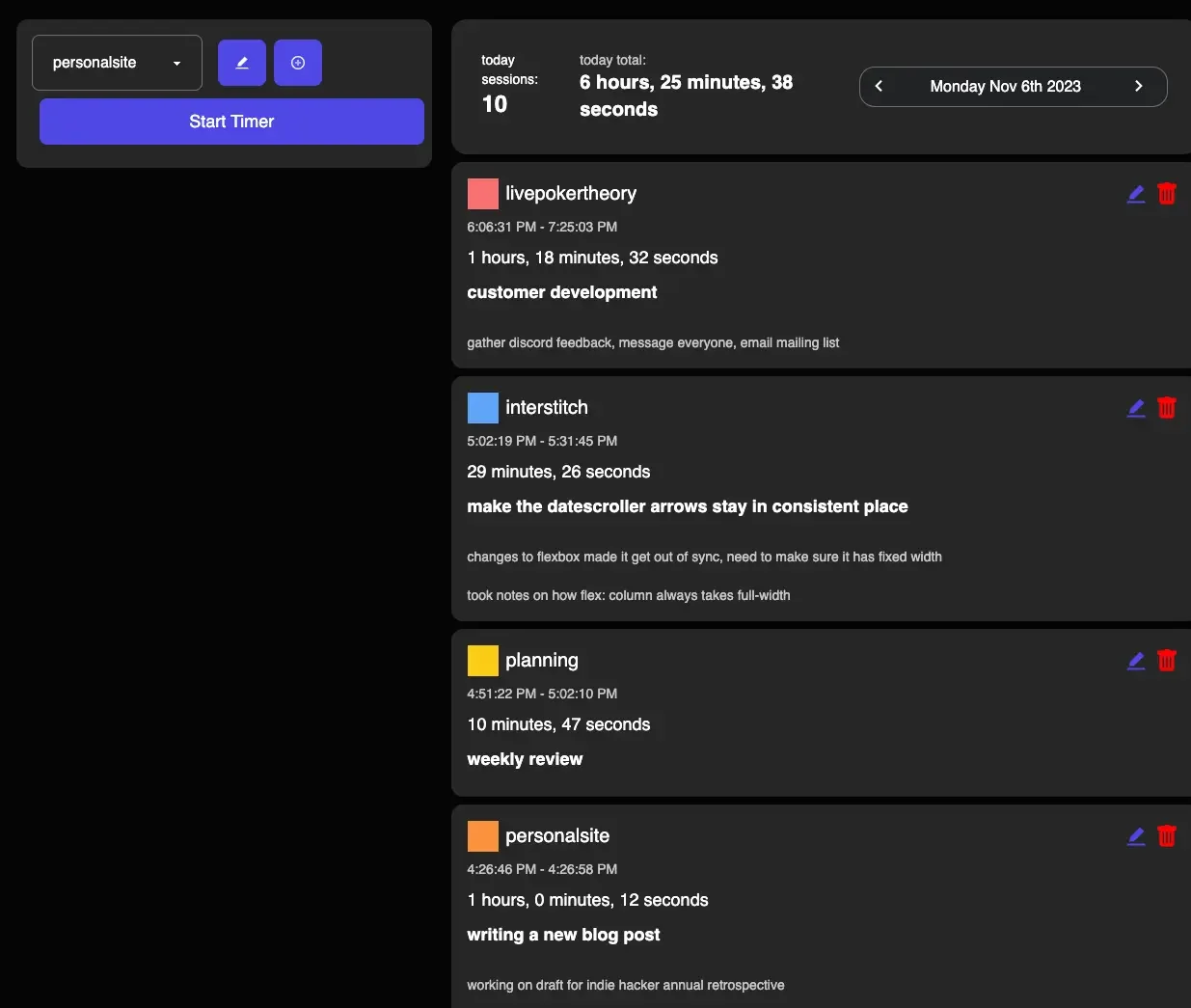
Task: Delete the interstitch session
Action: pyautogui.click(x=1167, y=408)
